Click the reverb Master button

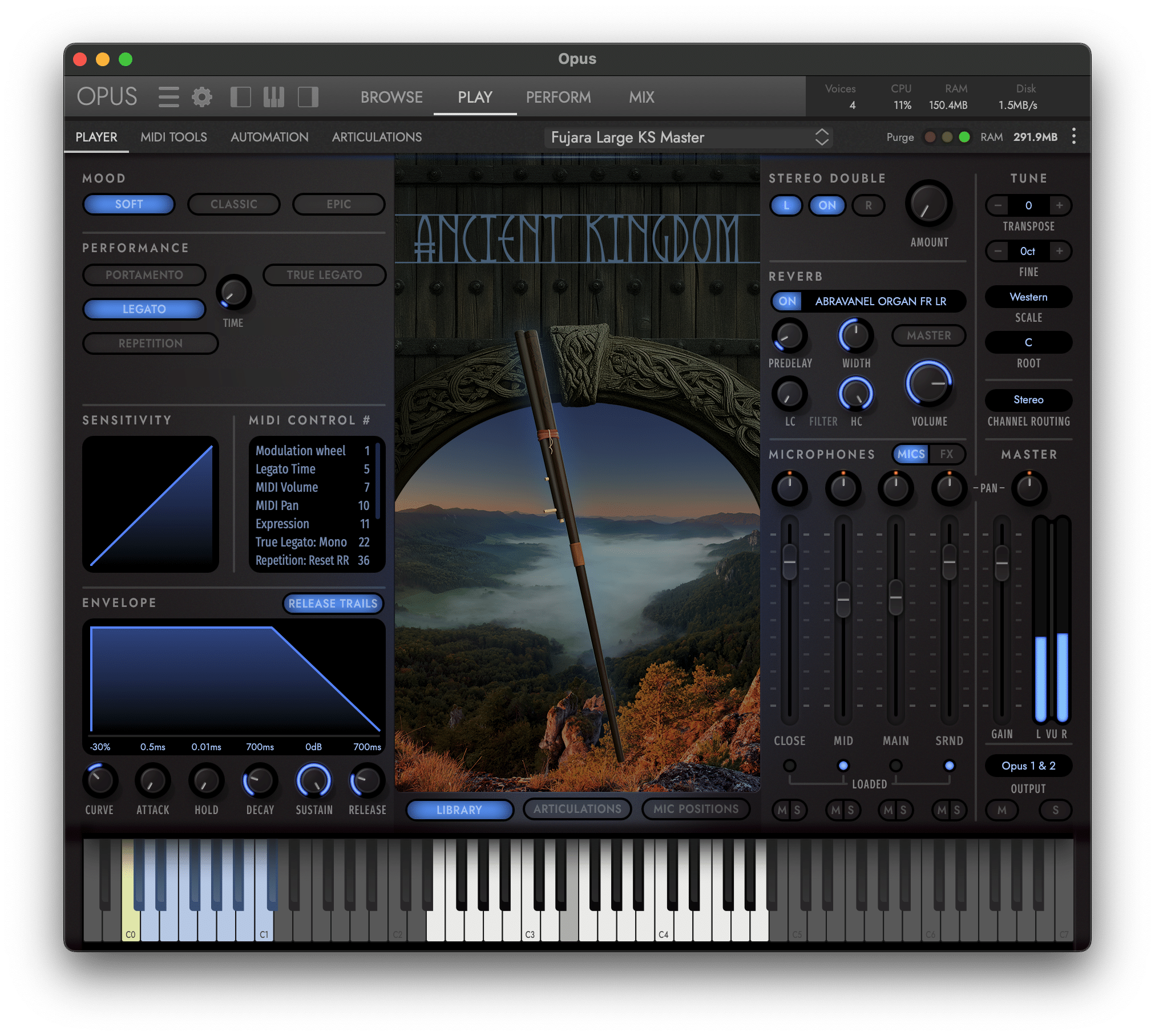(928, 335)
